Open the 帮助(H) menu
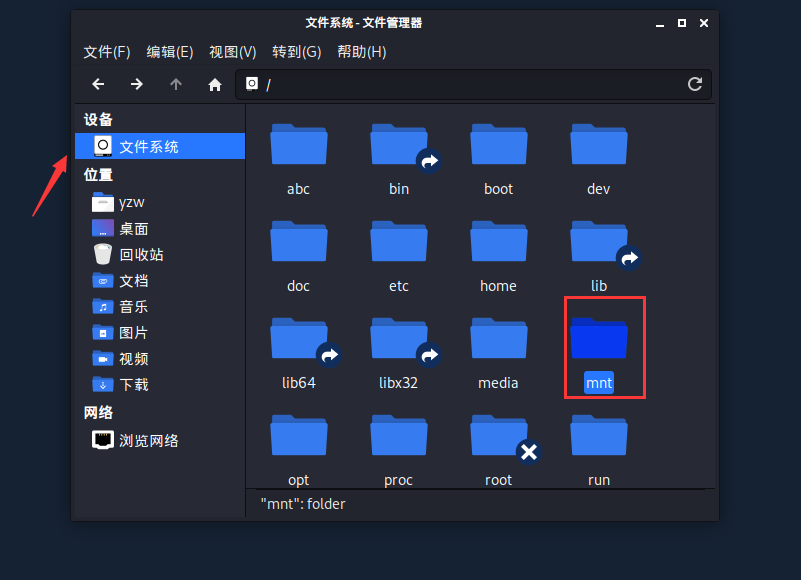Image resolution: width=801 pixels, height=580 pixels. click(x=362, y=52)
